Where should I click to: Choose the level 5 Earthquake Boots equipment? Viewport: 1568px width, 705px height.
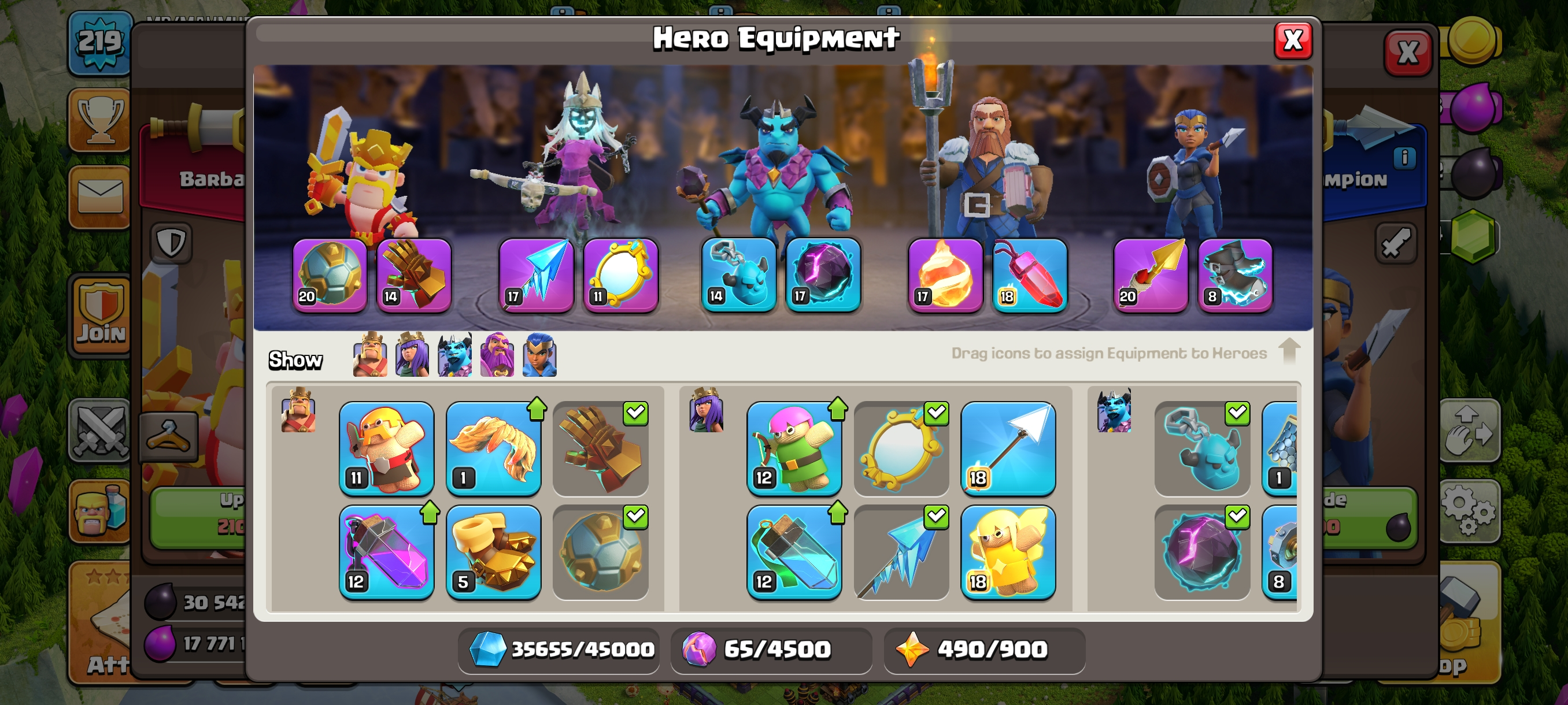point(493,552)
